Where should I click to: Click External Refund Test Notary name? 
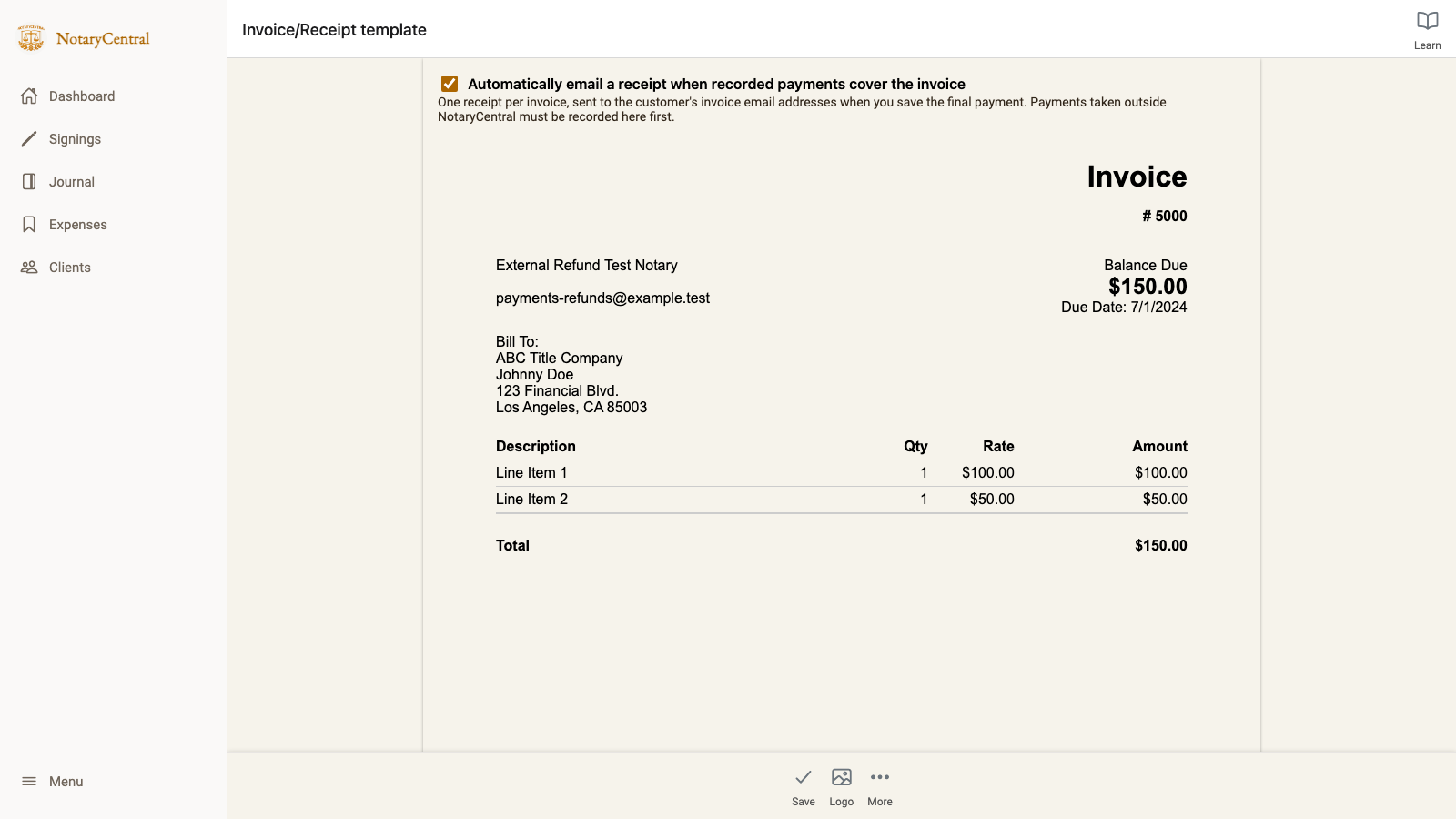(x=587, y=265)
